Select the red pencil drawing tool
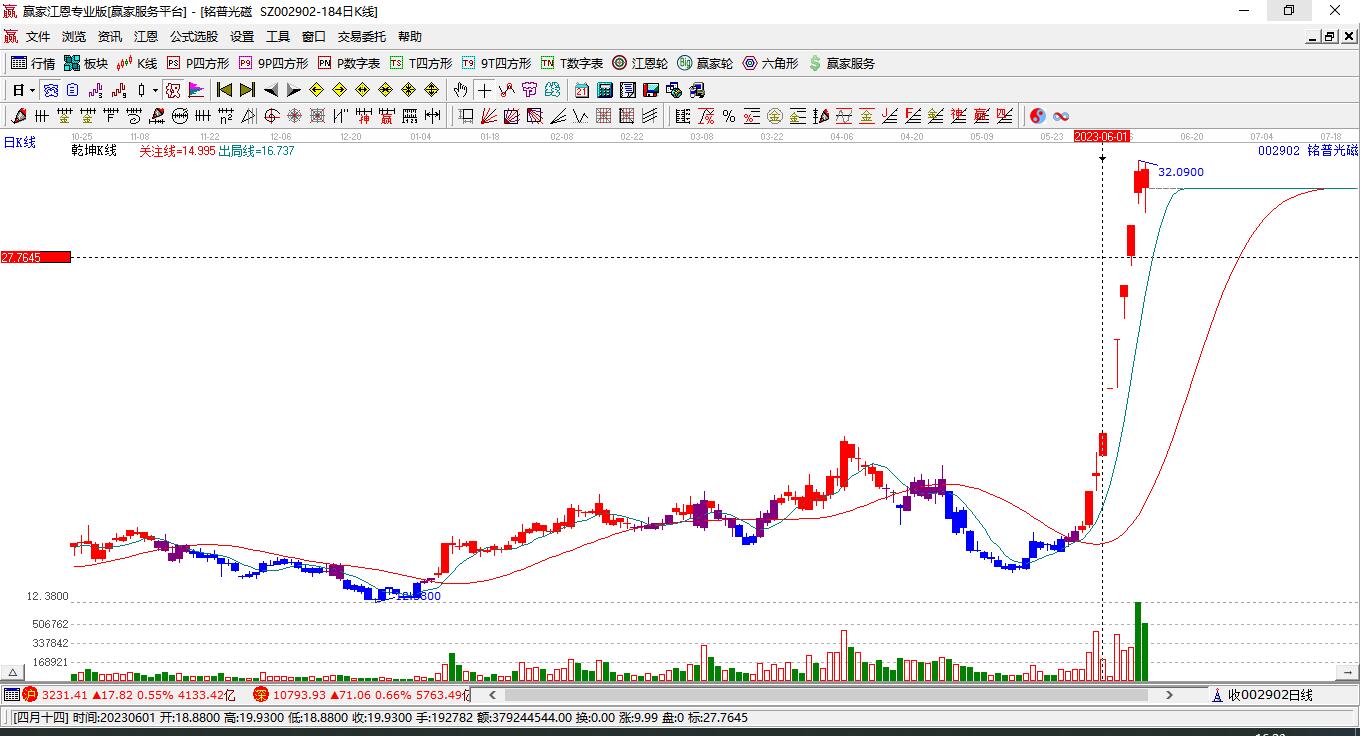This screenshot has width=1360, height=736. [x=19, y=116]
